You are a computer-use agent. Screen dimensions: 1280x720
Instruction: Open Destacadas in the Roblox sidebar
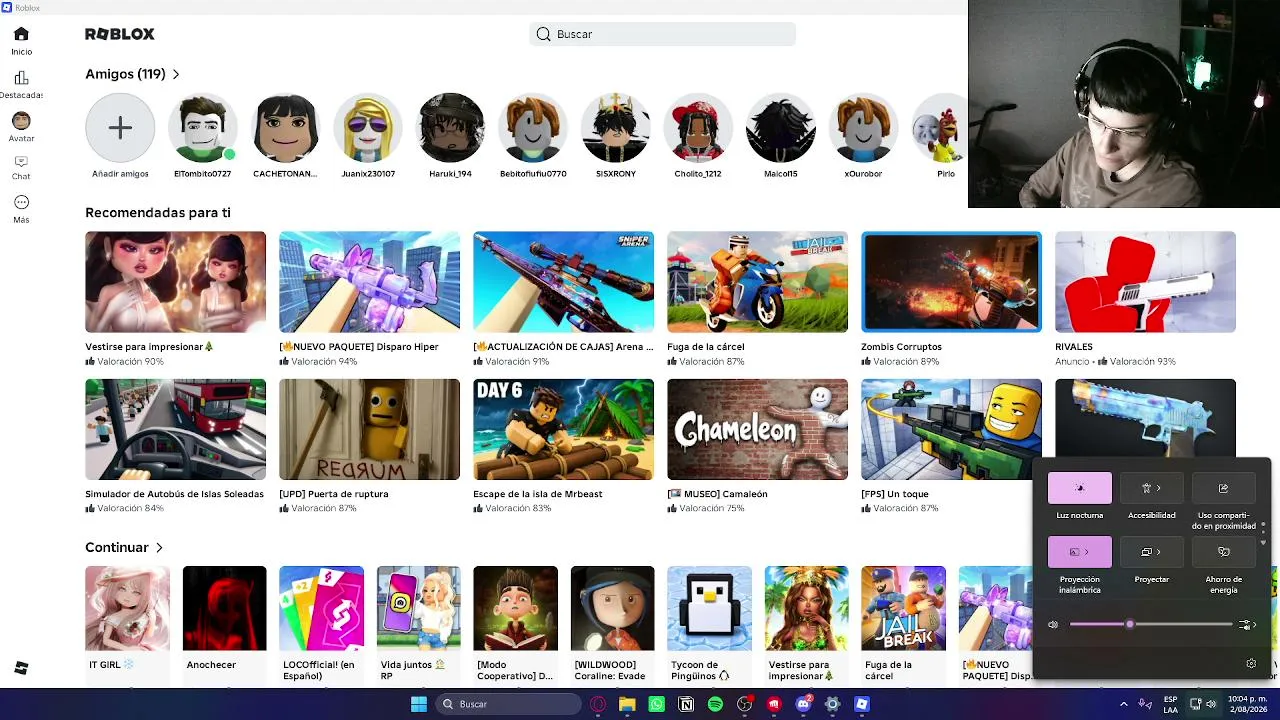pyautogui.click(x=21, y=85)
